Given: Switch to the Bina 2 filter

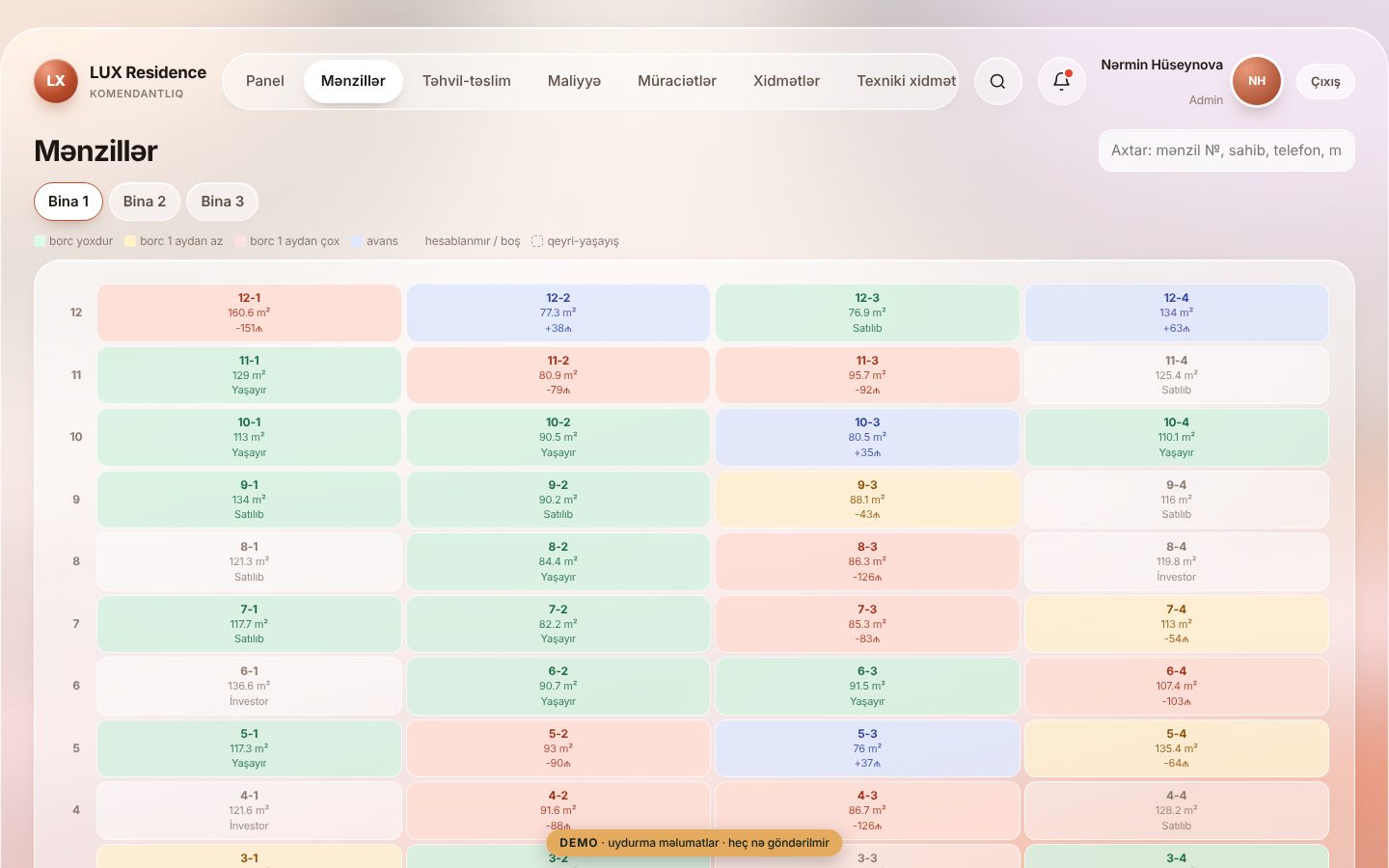Looking at the screenshot, I should pos(145,202).
